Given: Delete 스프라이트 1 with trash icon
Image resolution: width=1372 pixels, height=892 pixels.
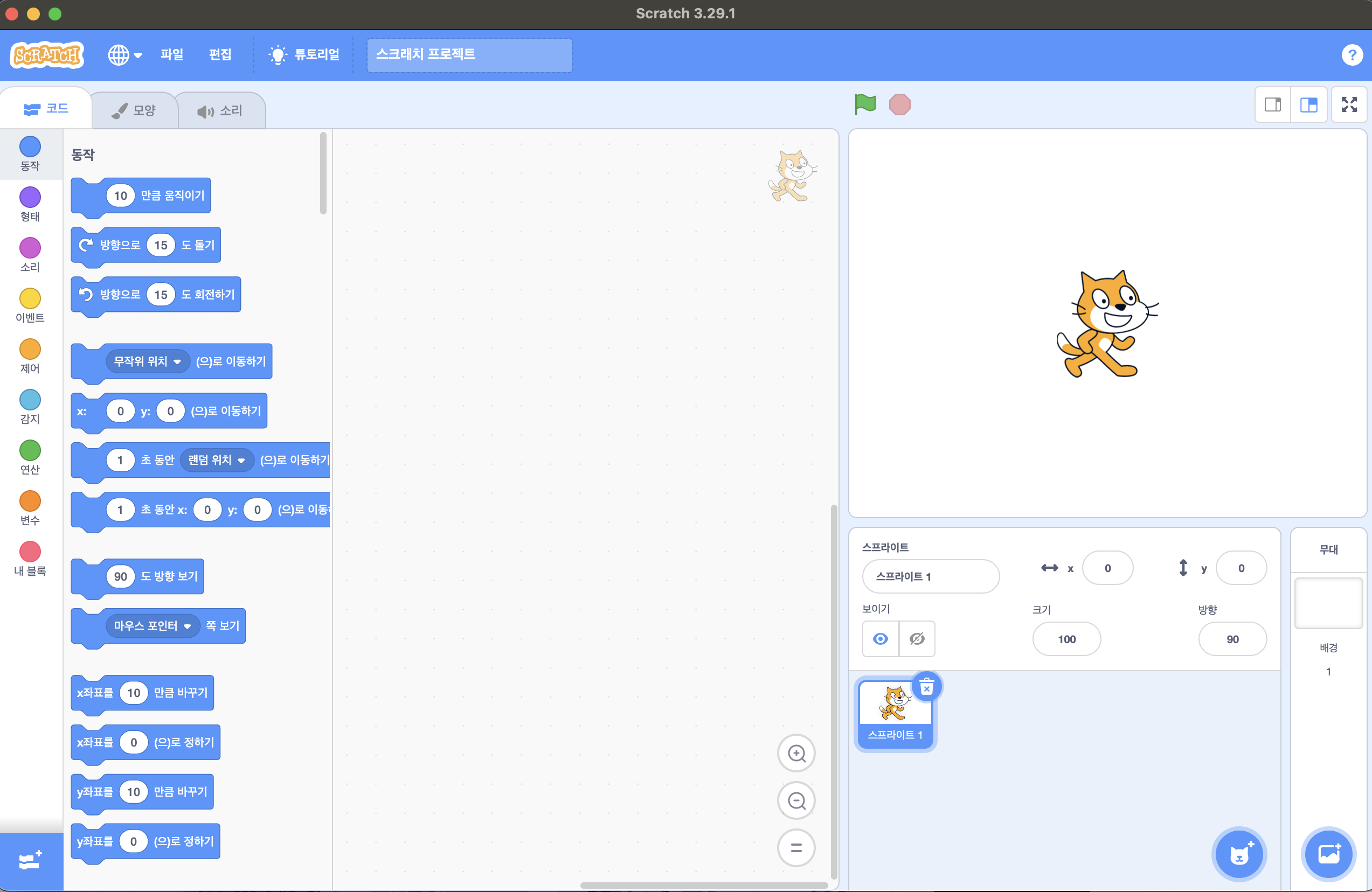Looking at the screenshot, I should point(926,687).
